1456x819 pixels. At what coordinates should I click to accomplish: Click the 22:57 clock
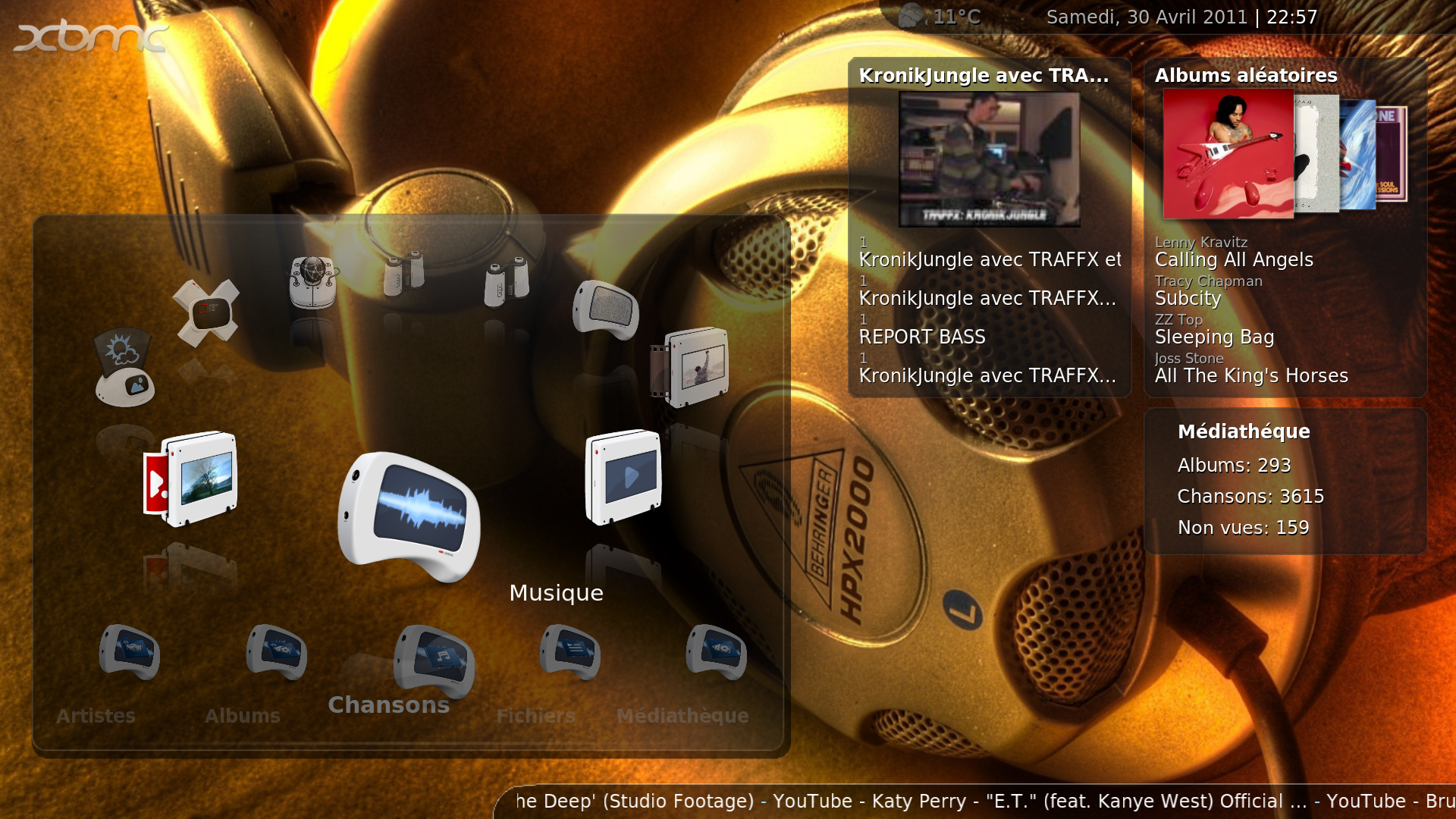point(1292,17)
